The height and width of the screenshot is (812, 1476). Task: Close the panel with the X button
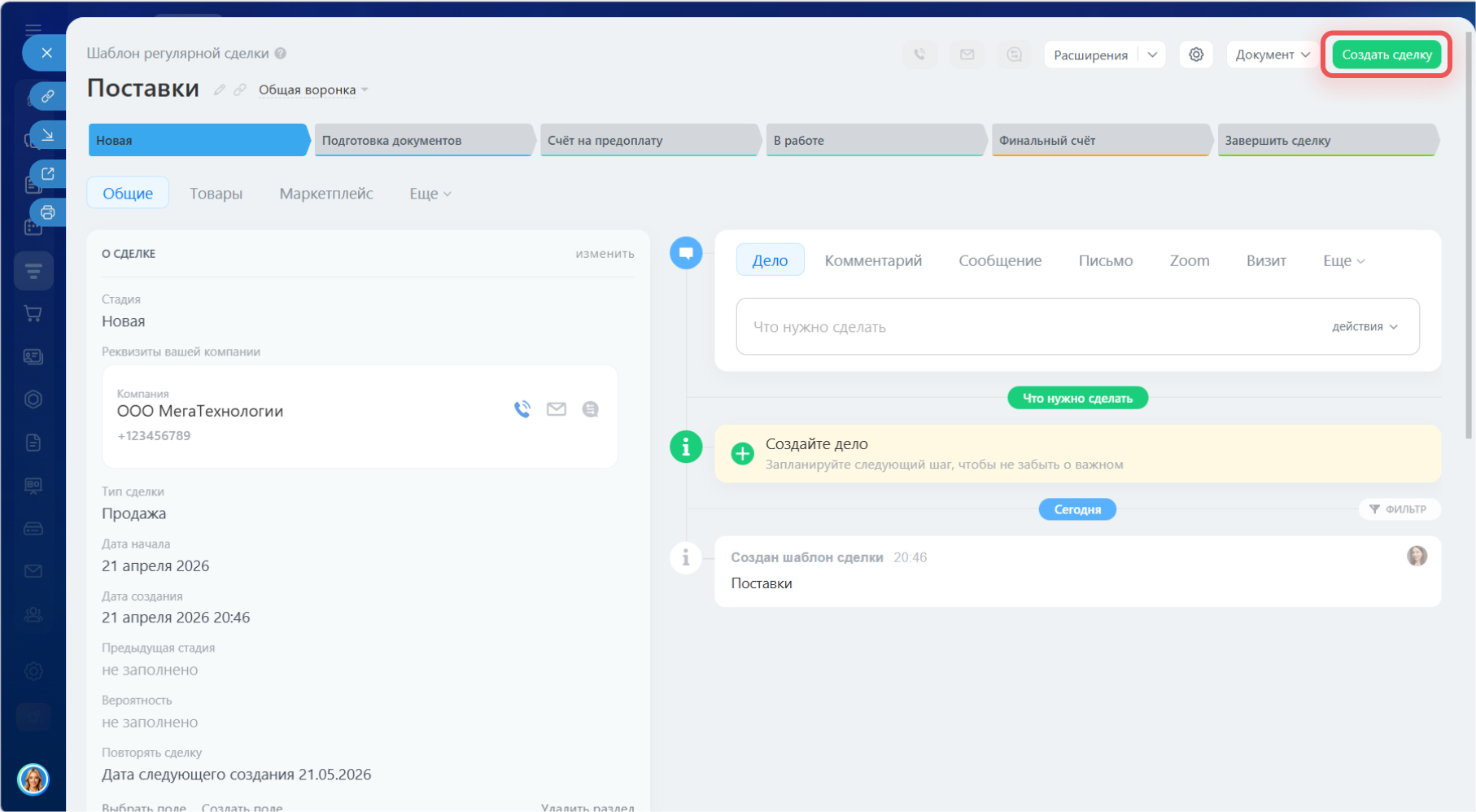pos(46,53)
